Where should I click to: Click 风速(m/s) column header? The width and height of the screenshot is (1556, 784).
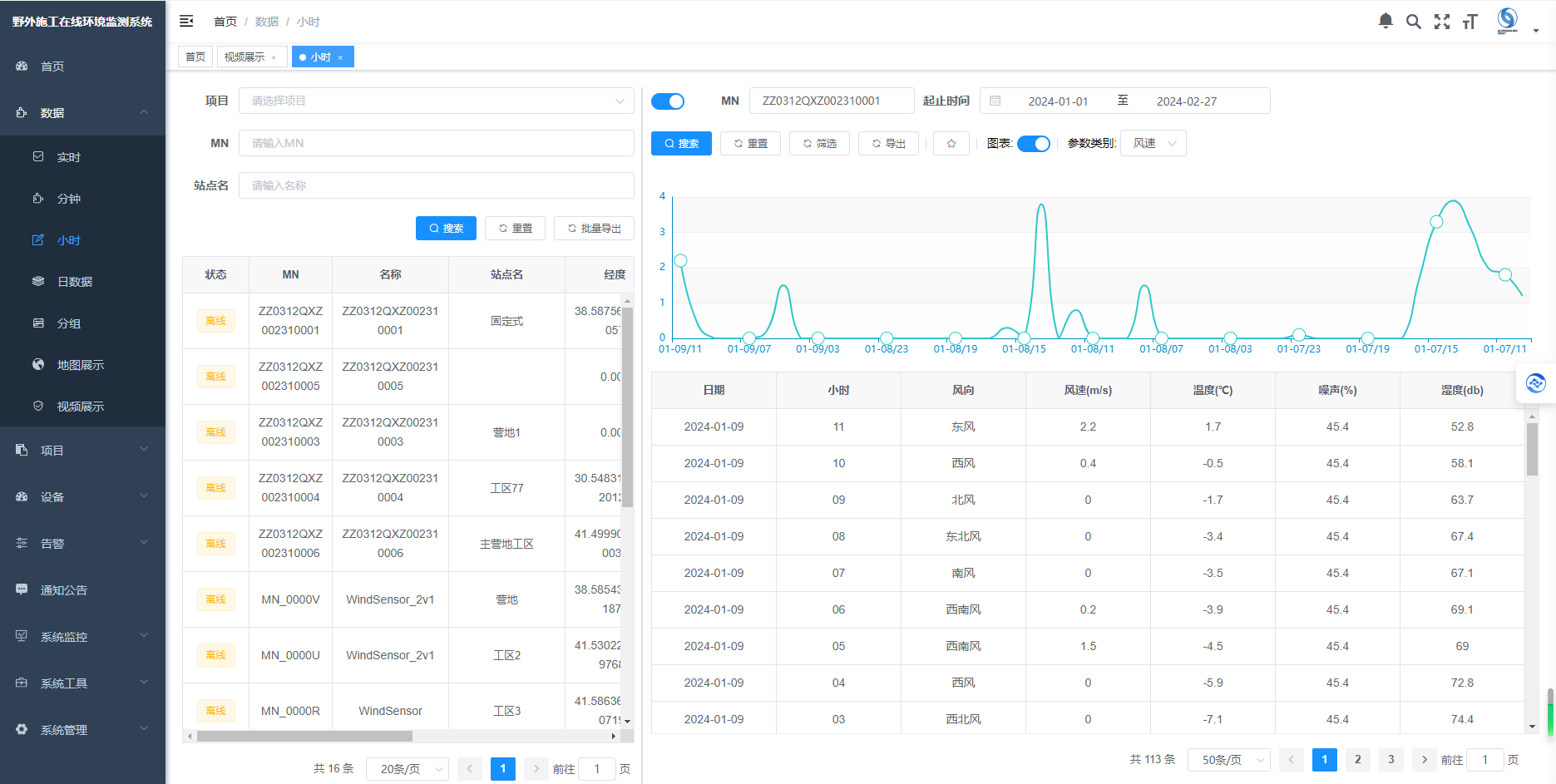click(1088, 390)
